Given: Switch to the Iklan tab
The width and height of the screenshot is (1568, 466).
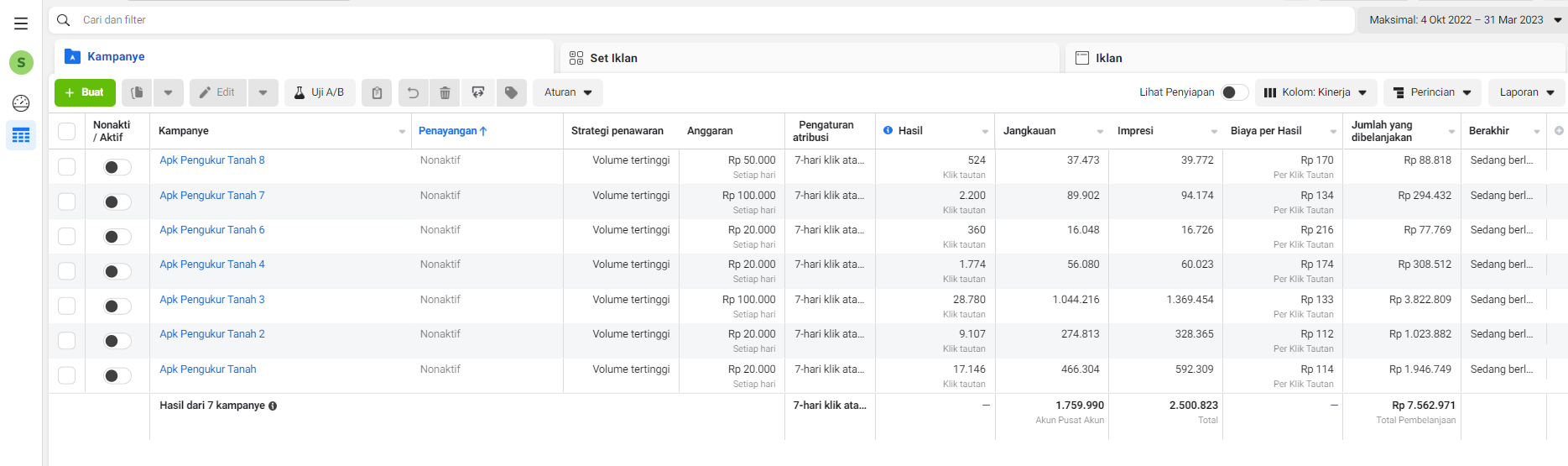Looking at the screenshot, I should tap(1108, 58).
